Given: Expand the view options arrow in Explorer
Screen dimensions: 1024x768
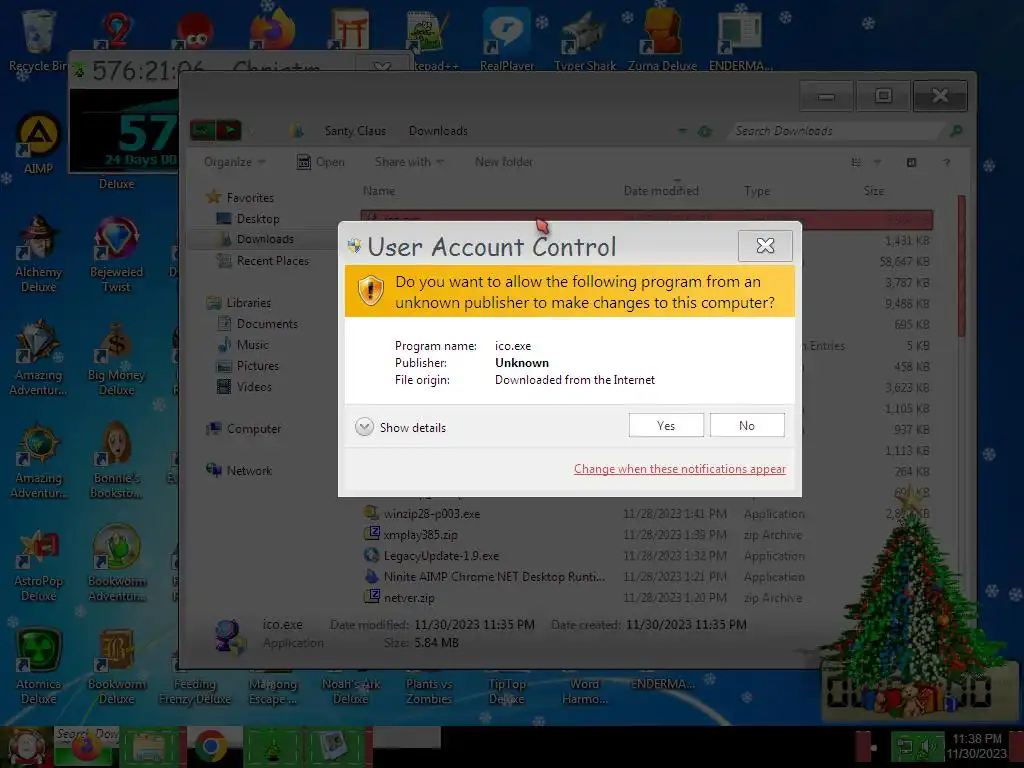Looking at the screenshot, I should pos(878,162).
